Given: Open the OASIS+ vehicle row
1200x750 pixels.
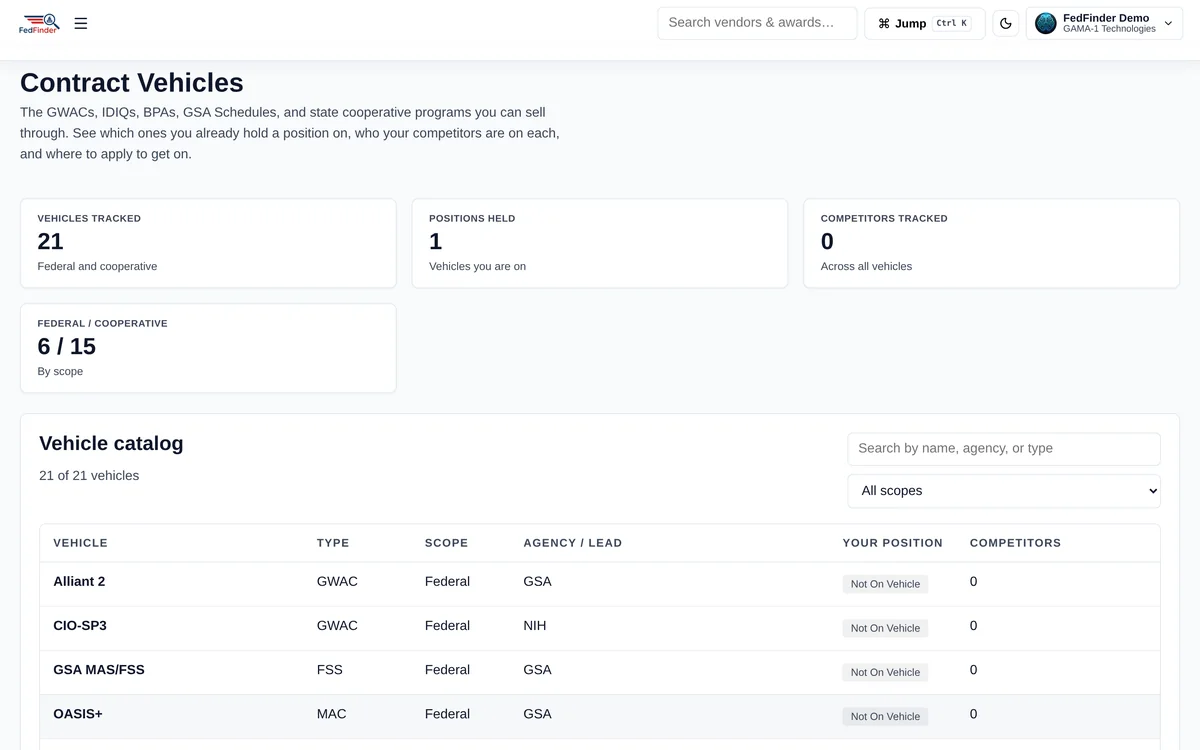Looking at the screenshot, I should [x=600, y=716].
